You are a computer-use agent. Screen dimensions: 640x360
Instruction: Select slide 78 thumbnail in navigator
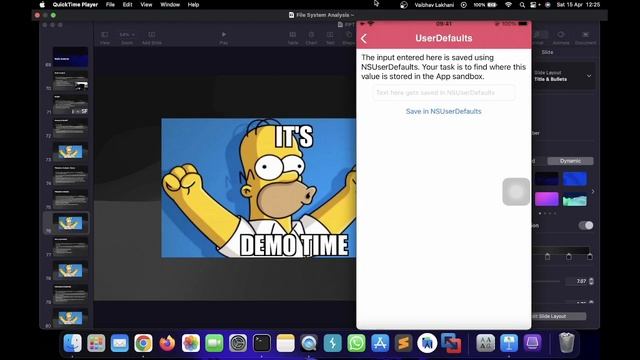click(x=70, y=271)
